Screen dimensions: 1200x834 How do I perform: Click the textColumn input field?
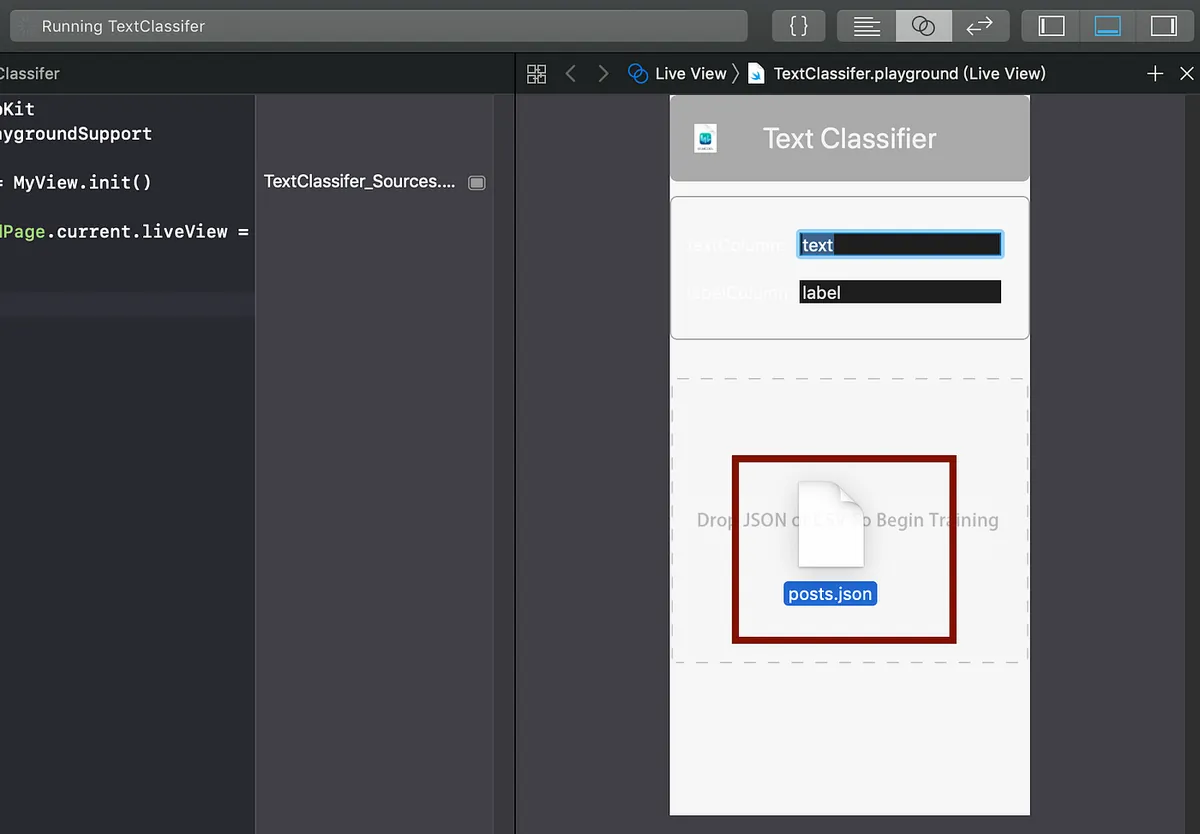point(899,244)
